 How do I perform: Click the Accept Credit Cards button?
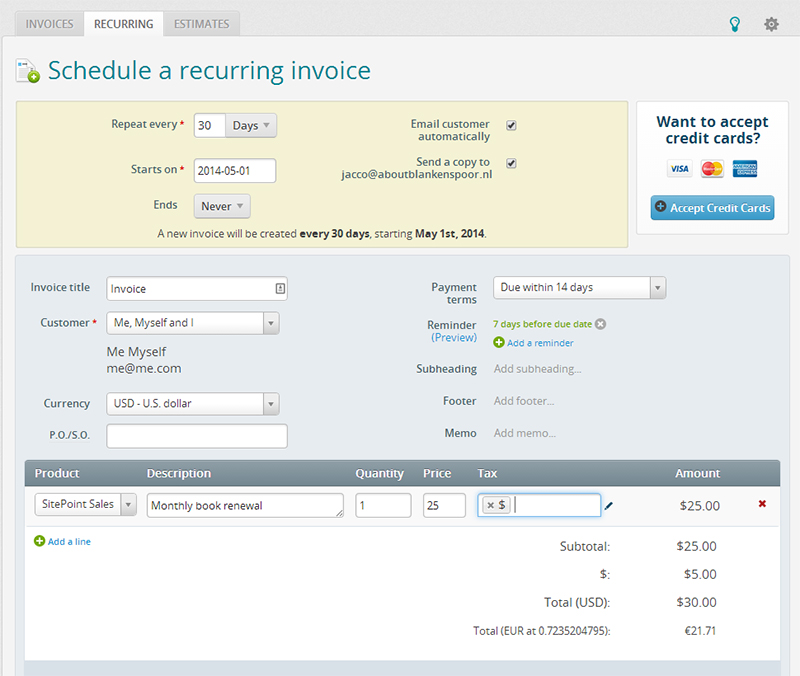coord(712,208)
